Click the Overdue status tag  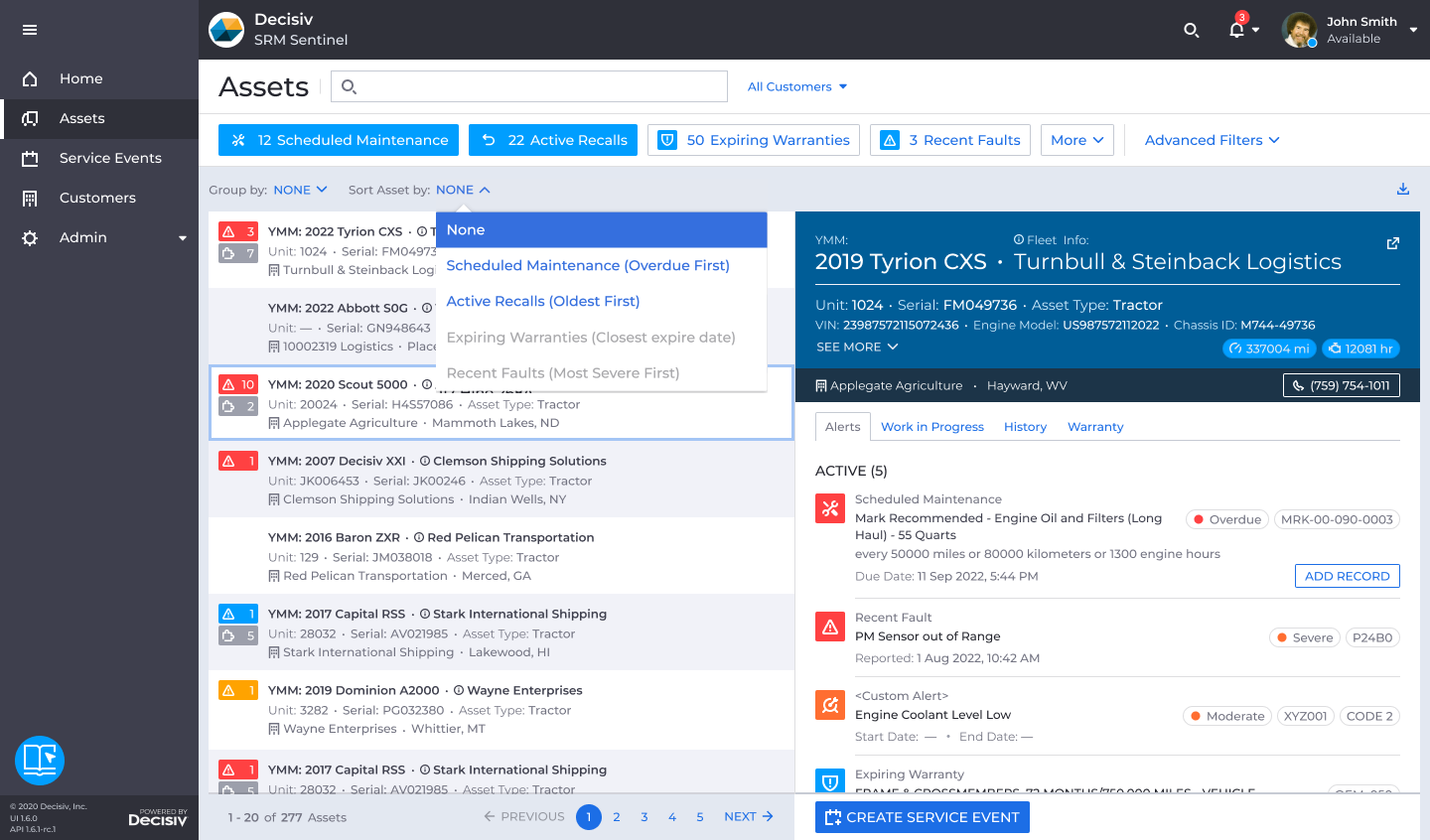1227,519
